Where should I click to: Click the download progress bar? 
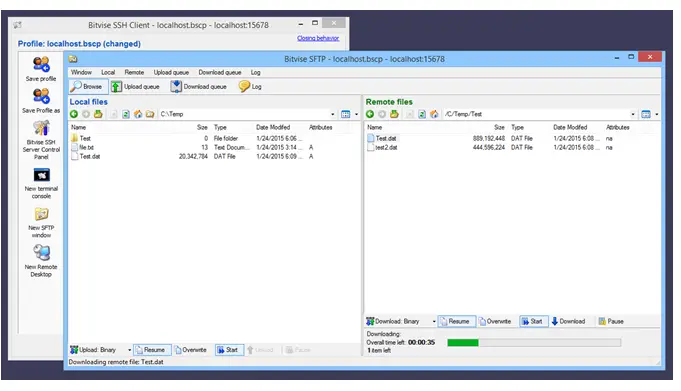click(x=534, y=343)
